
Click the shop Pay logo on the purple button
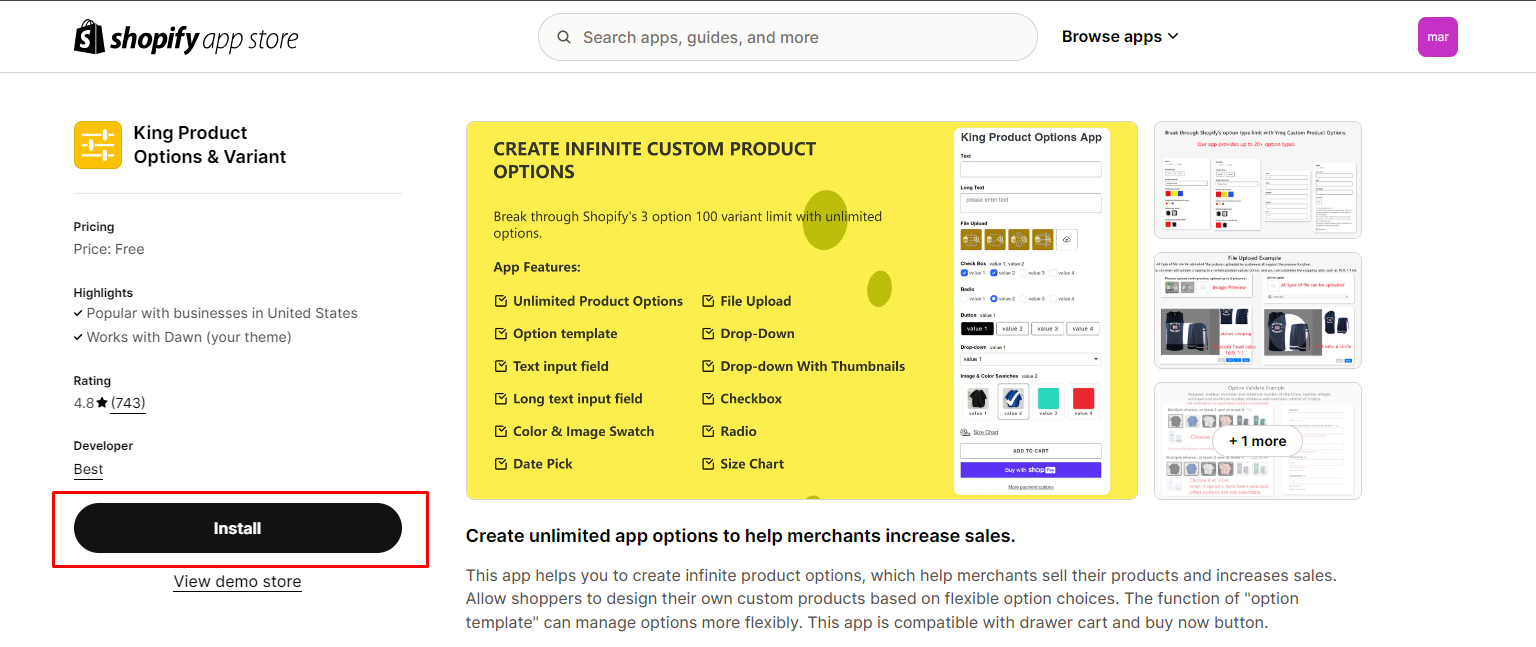(1041, 468)
